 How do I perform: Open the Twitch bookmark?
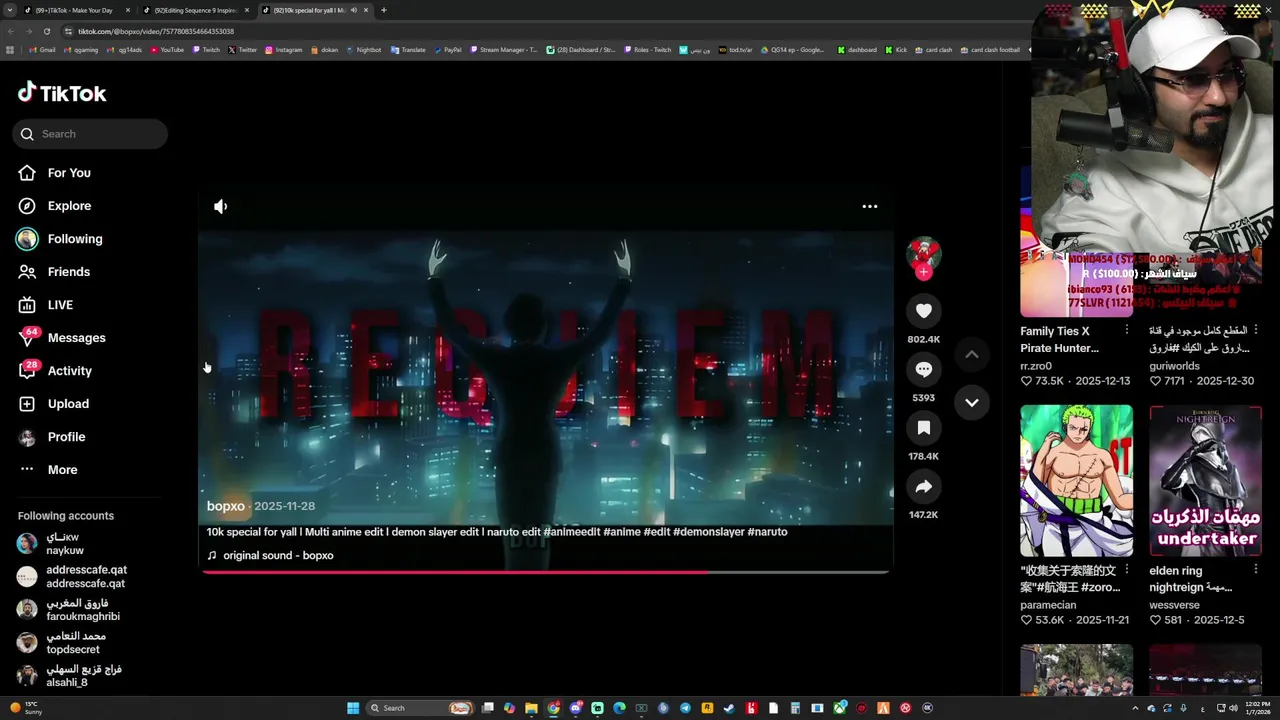tap(206, 50)
